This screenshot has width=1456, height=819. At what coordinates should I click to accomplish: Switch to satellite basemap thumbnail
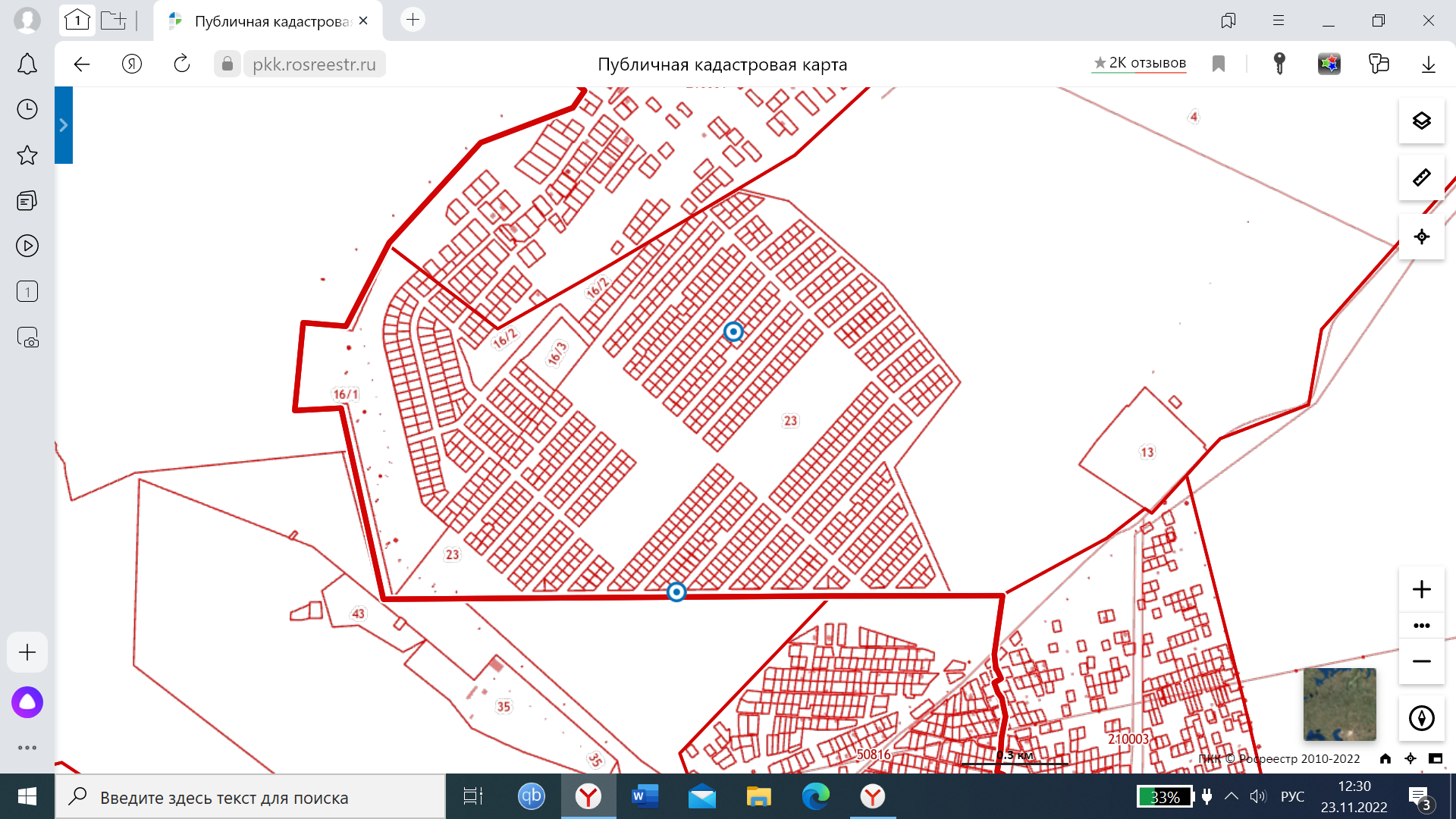1339,704
